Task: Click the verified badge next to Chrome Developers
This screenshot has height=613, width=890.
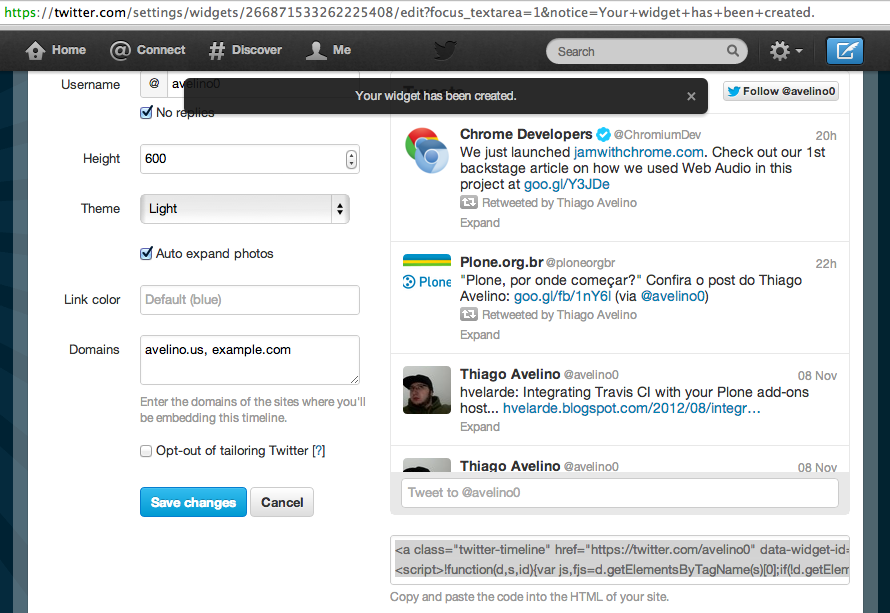Action: point(603,135)
